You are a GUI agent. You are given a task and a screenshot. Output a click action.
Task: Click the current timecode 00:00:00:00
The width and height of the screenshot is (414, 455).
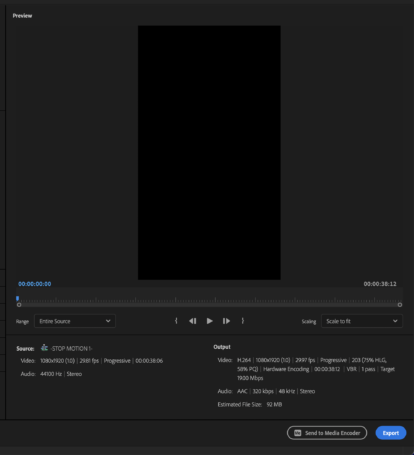coord(35,284)
